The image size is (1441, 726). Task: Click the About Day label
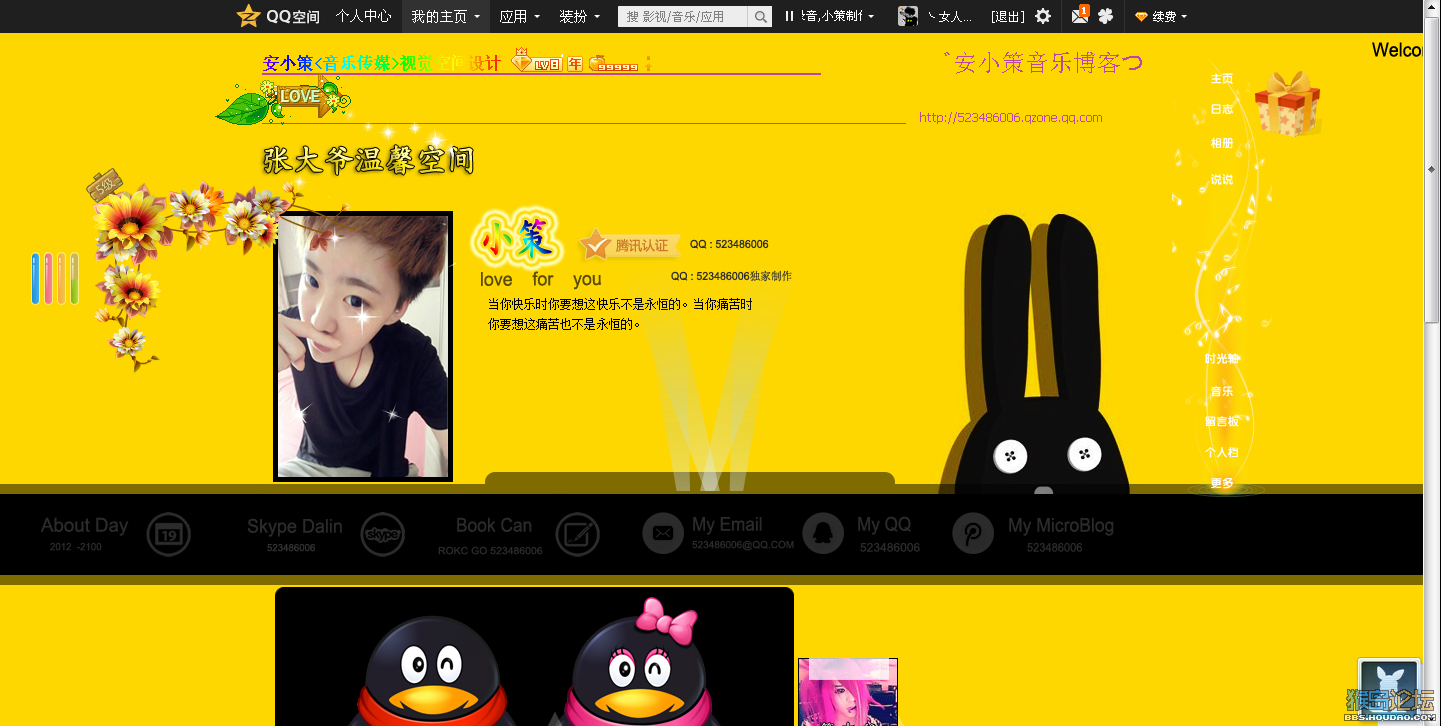point(84,525)
